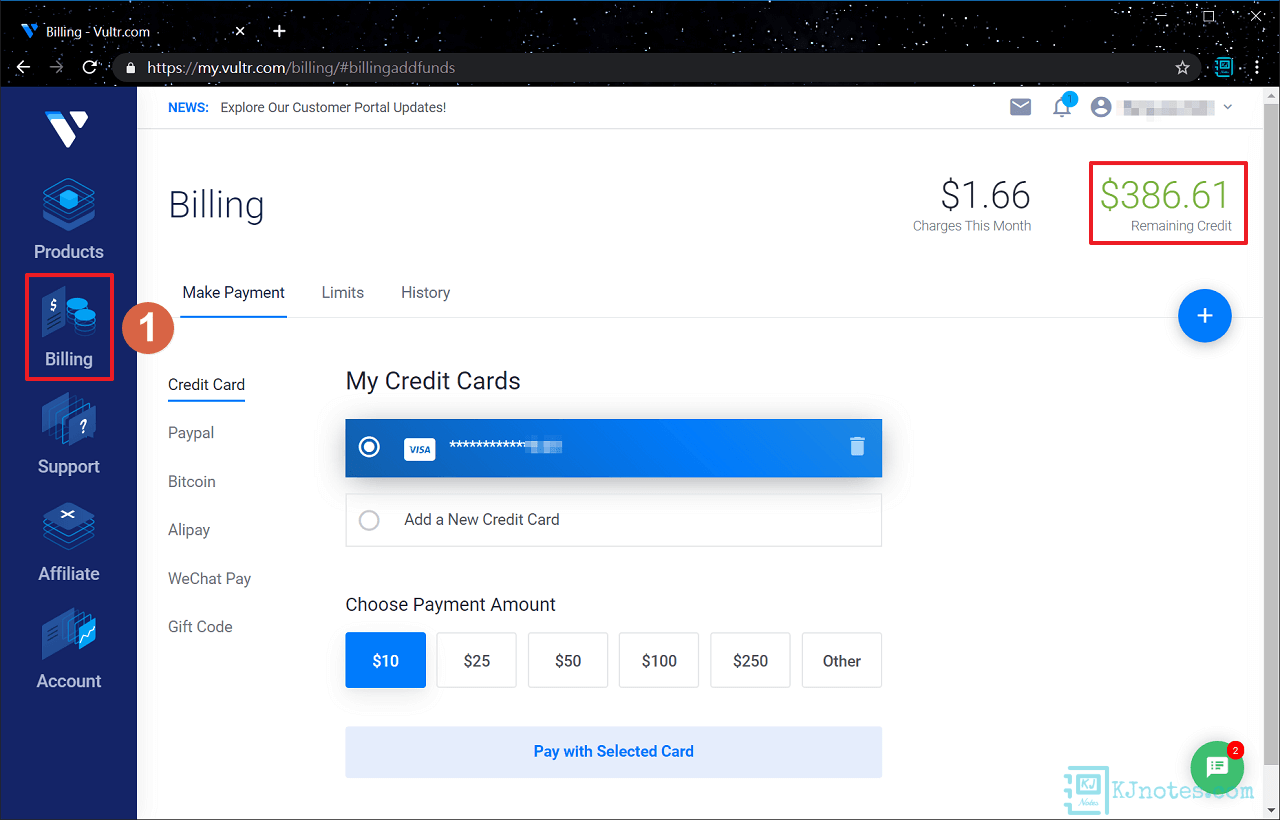Select Add a New Credit Card radio
The height and width of the screenshot is (820, 1280).
tap(369, 520)
